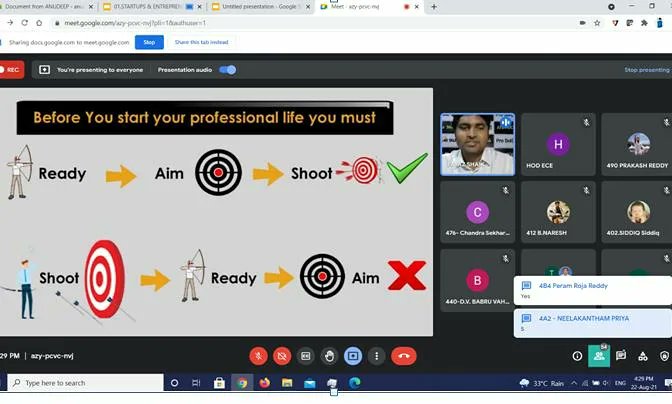Toggle captions in Meet controls
Screen dimensions: 672x404
[x=306, y=356]
